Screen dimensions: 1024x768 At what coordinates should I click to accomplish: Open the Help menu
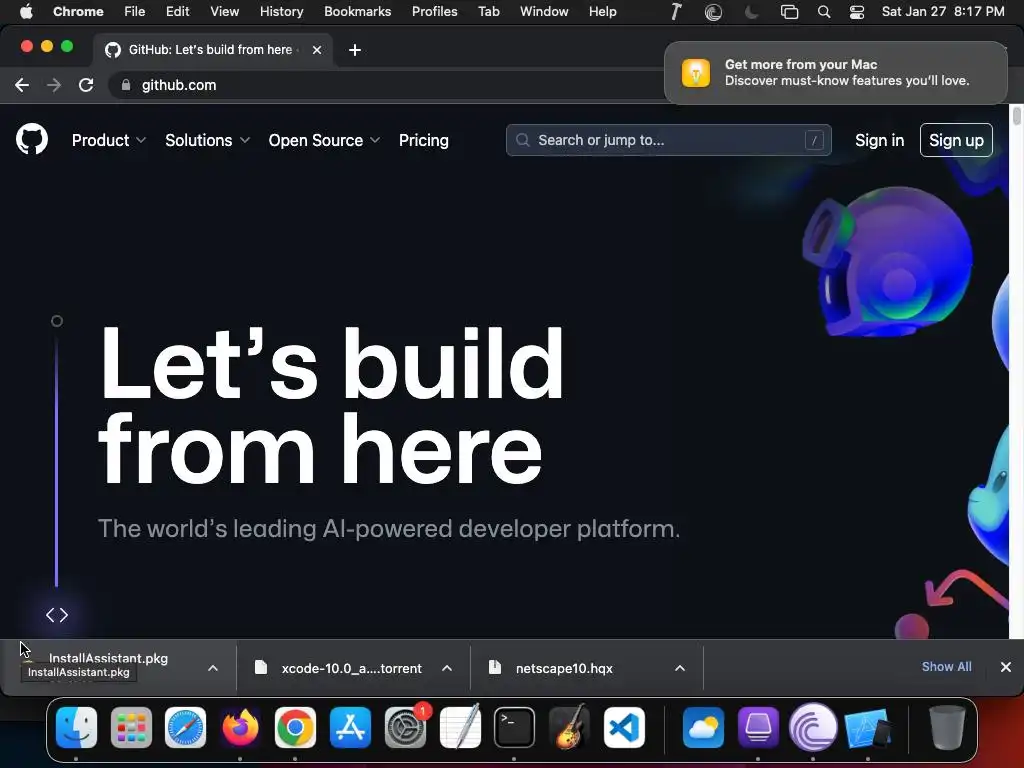[x=602, y=11]
